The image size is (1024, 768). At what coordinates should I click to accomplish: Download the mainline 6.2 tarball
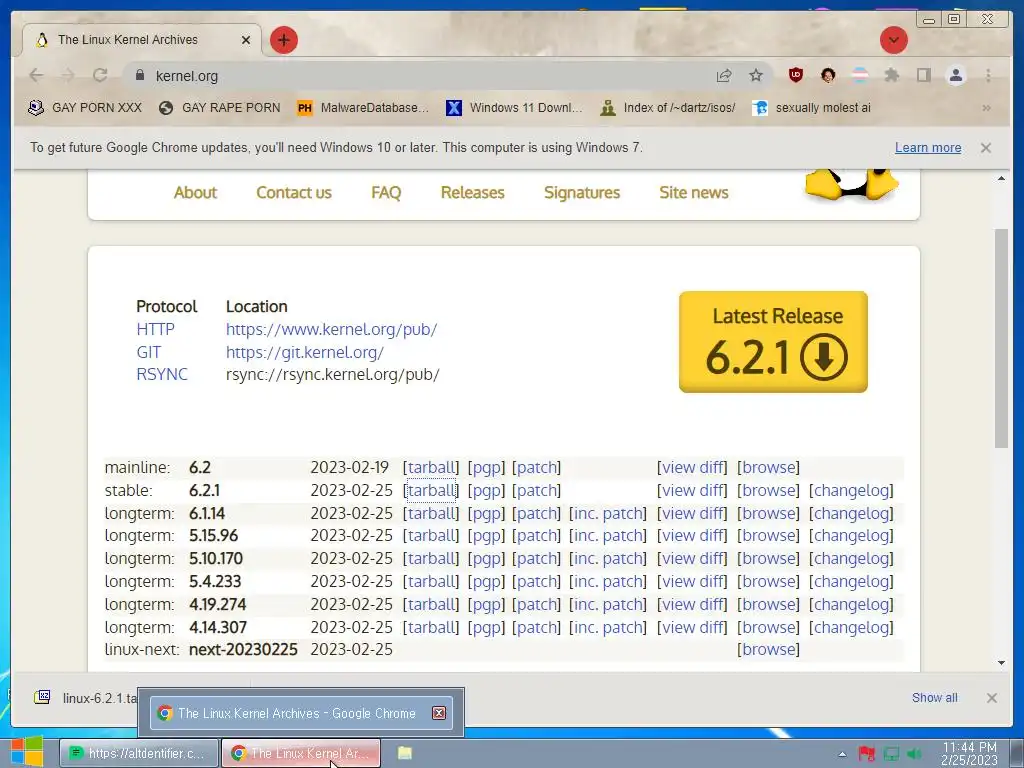coord(431,468)
